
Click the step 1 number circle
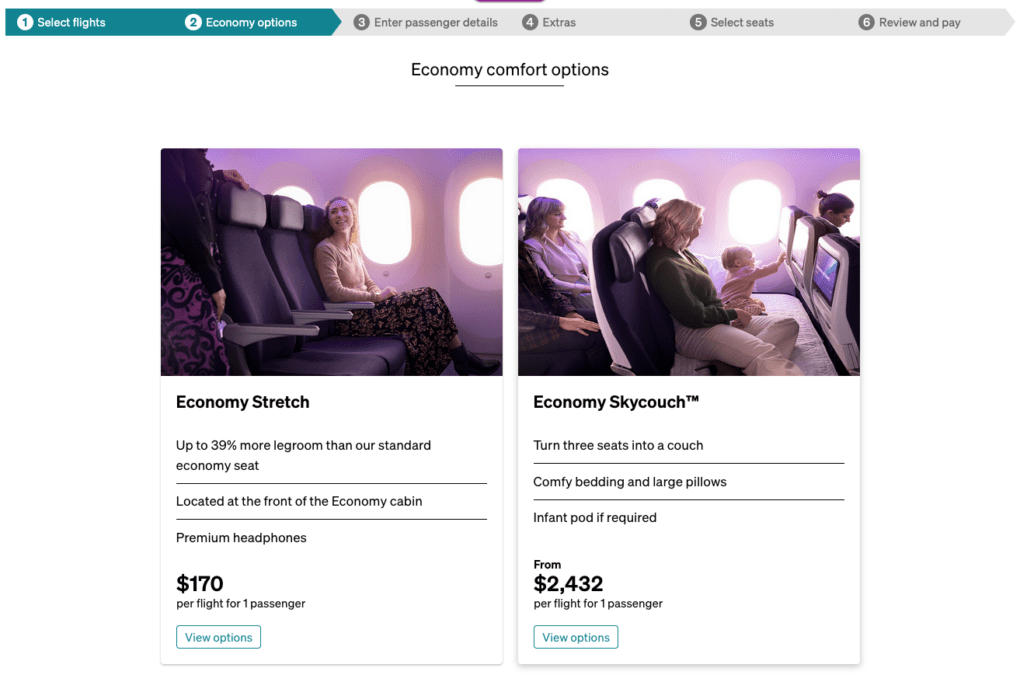tap(25, 22)
